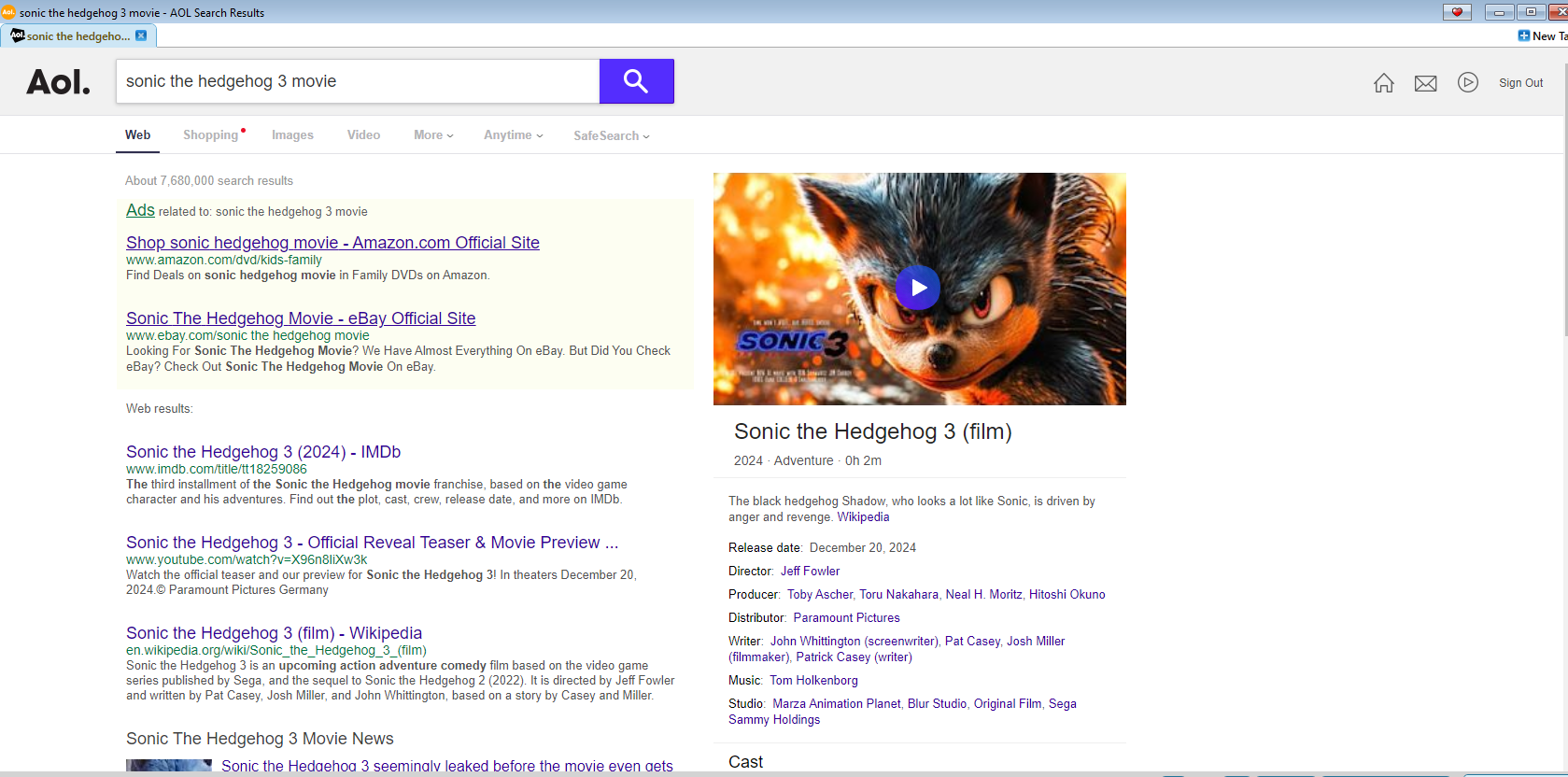Click the Cast section heading
Image resolution: width=1568 pixels, height=777 pixels.
745,761
